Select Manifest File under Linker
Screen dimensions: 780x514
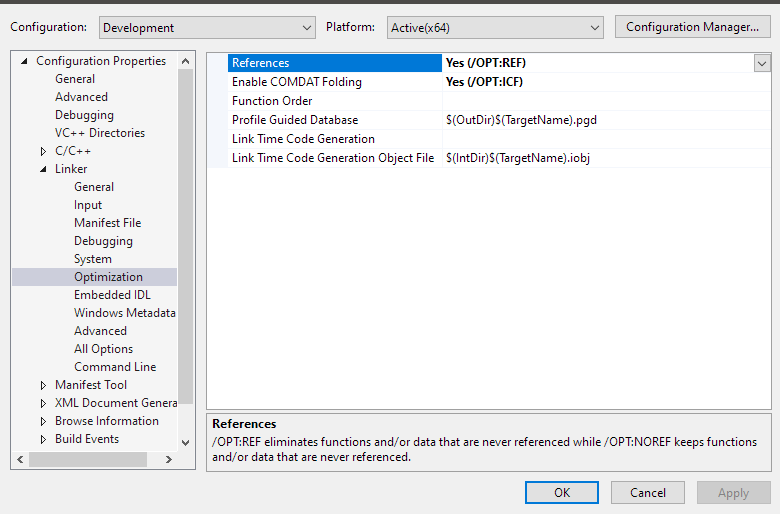click(x=107, y=223)
